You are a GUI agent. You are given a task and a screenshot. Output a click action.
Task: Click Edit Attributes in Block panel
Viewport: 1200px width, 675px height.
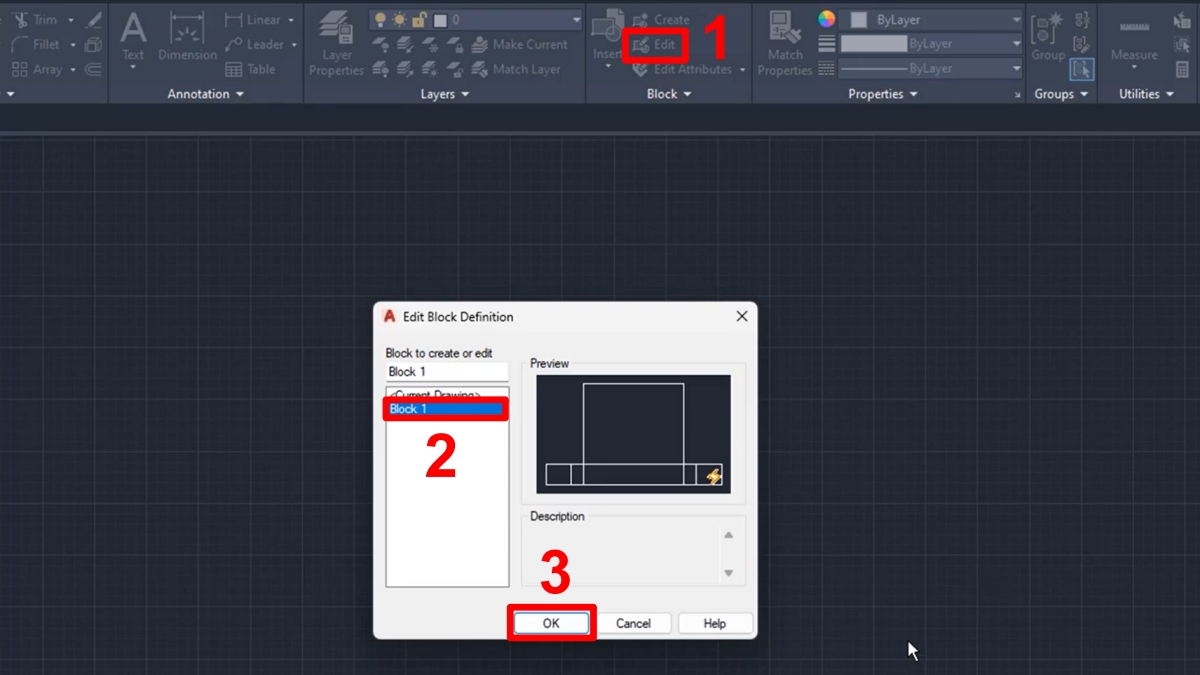point(683,69)
